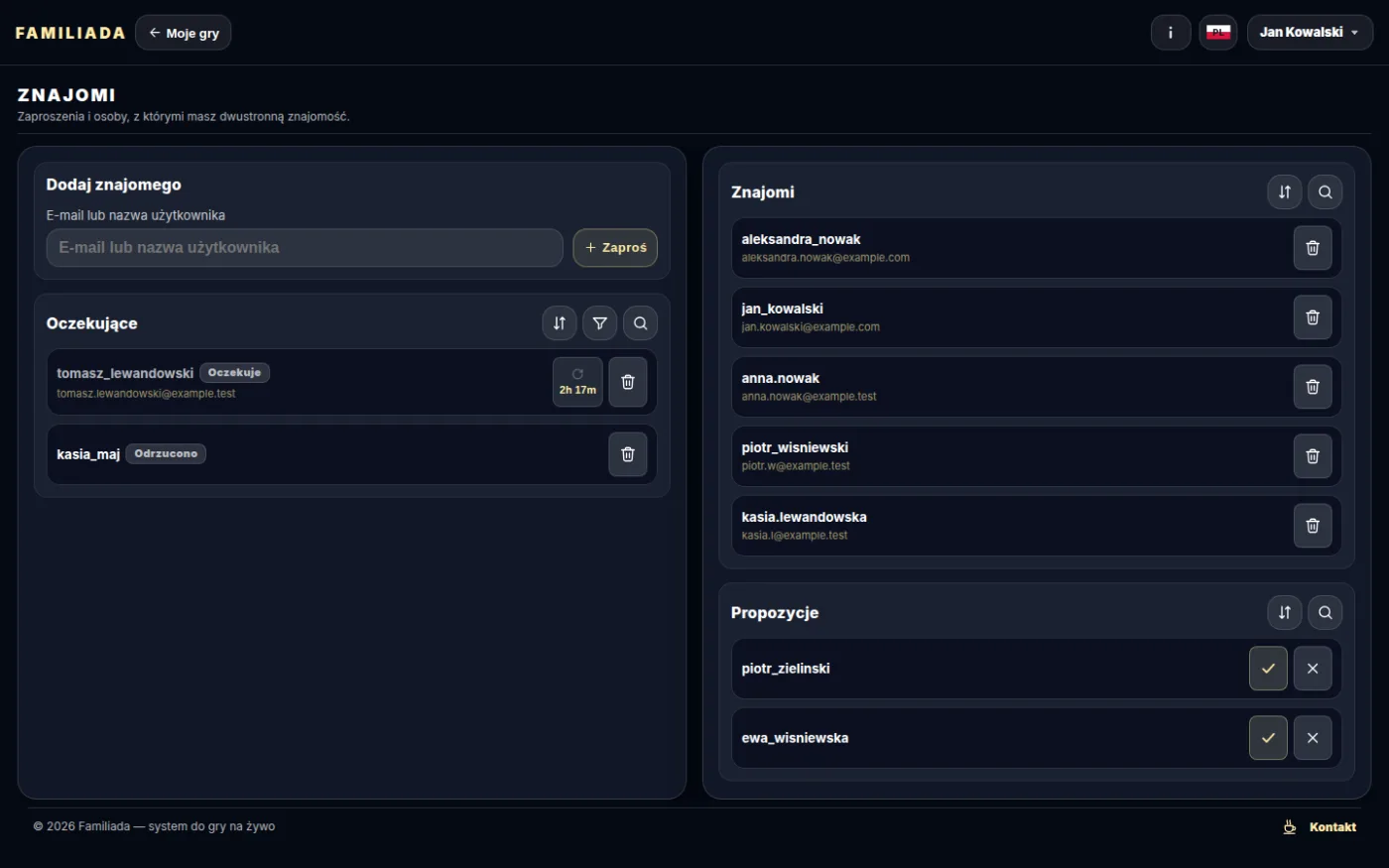Image resolution: width=1389 pixels, height=868 pixels.
Task: Switch language via the Polish flag
Action: pyautogui.click(x=1218, y=33)
